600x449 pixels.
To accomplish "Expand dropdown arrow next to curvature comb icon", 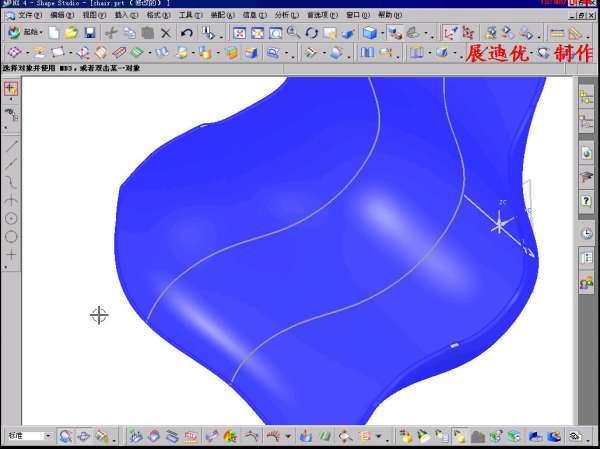I will click(x=288, y=436).
